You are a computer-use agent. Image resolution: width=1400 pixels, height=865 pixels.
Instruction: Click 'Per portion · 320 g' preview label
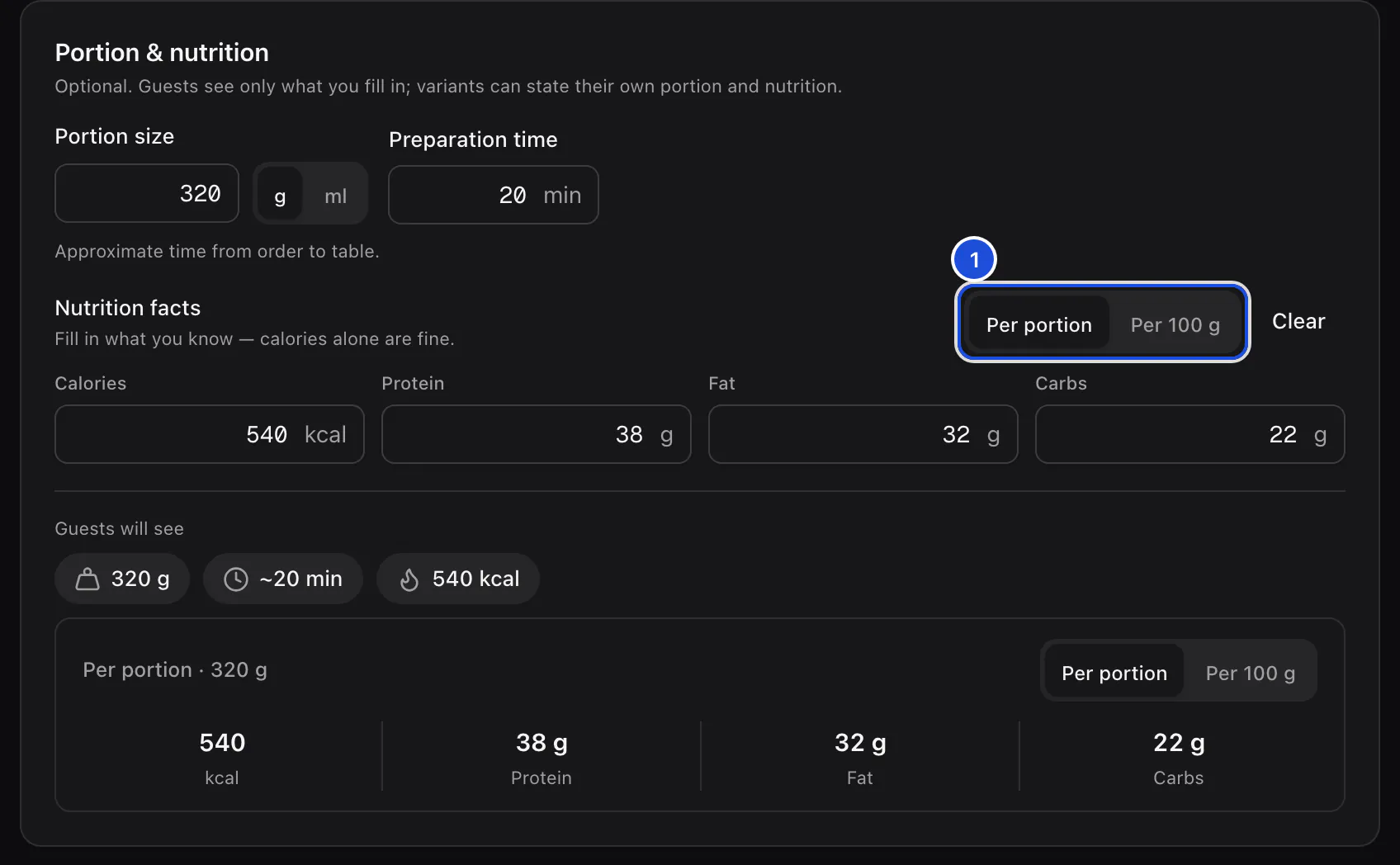tap(175, 669)
